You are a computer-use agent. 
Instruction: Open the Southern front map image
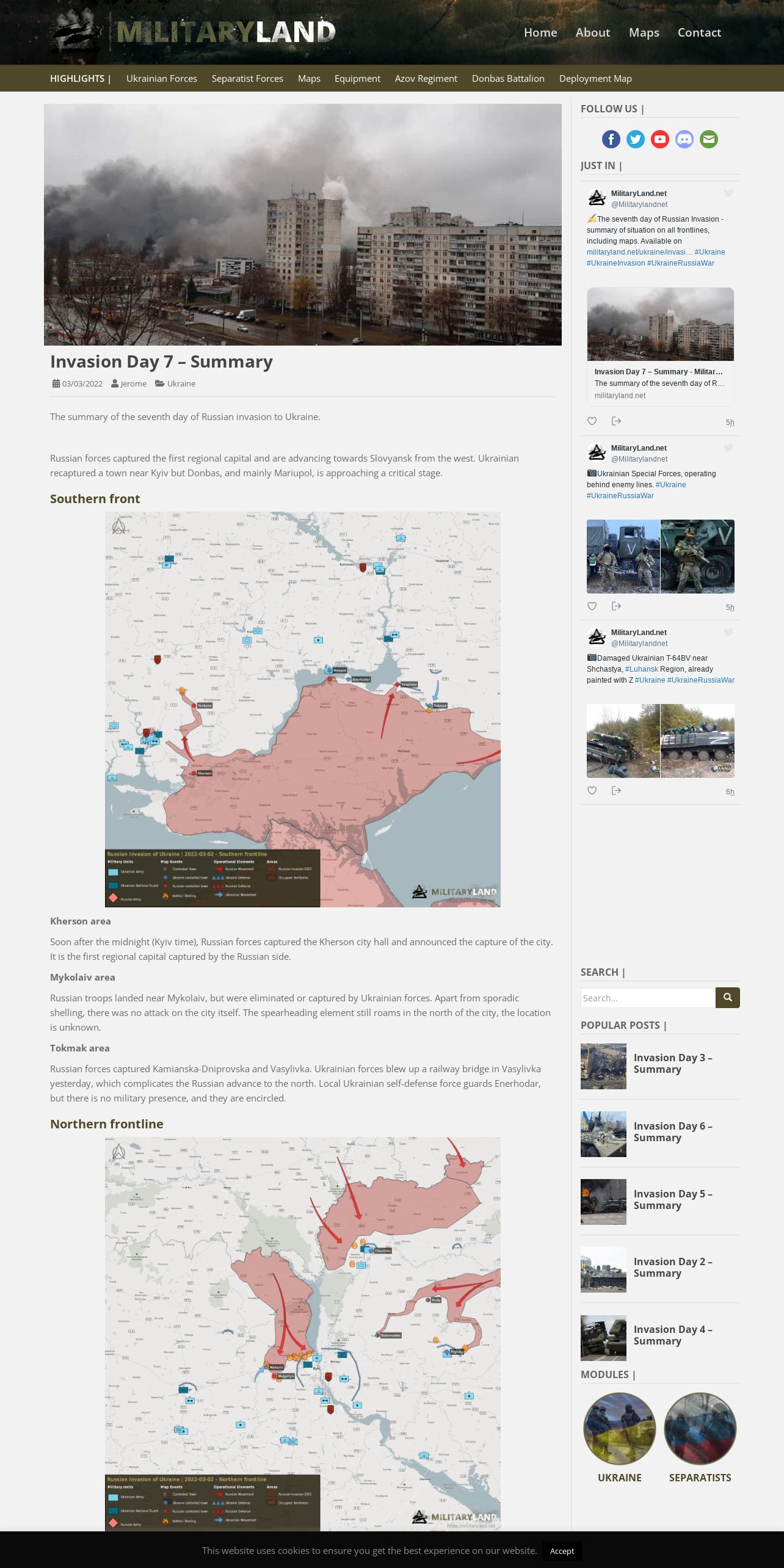(303, 710)
